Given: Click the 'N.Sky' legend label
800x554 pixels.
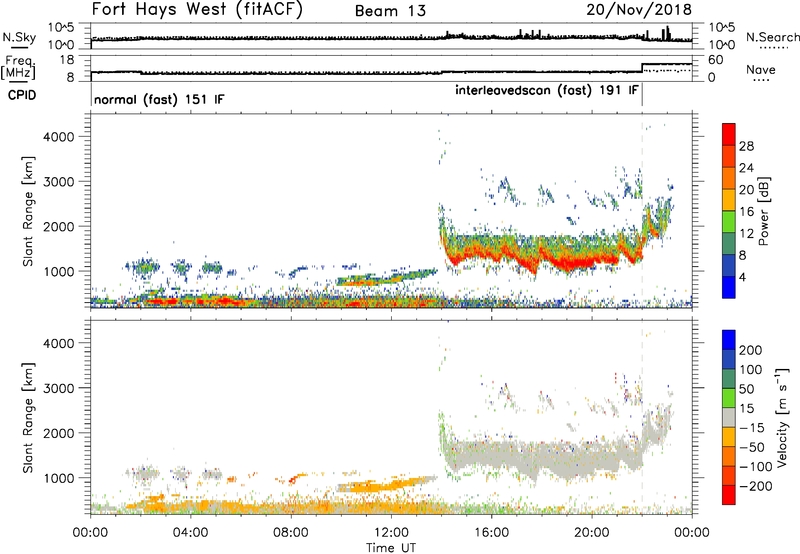Looking at the screenshot, I should pyautogui.click(x=19, y=37).
